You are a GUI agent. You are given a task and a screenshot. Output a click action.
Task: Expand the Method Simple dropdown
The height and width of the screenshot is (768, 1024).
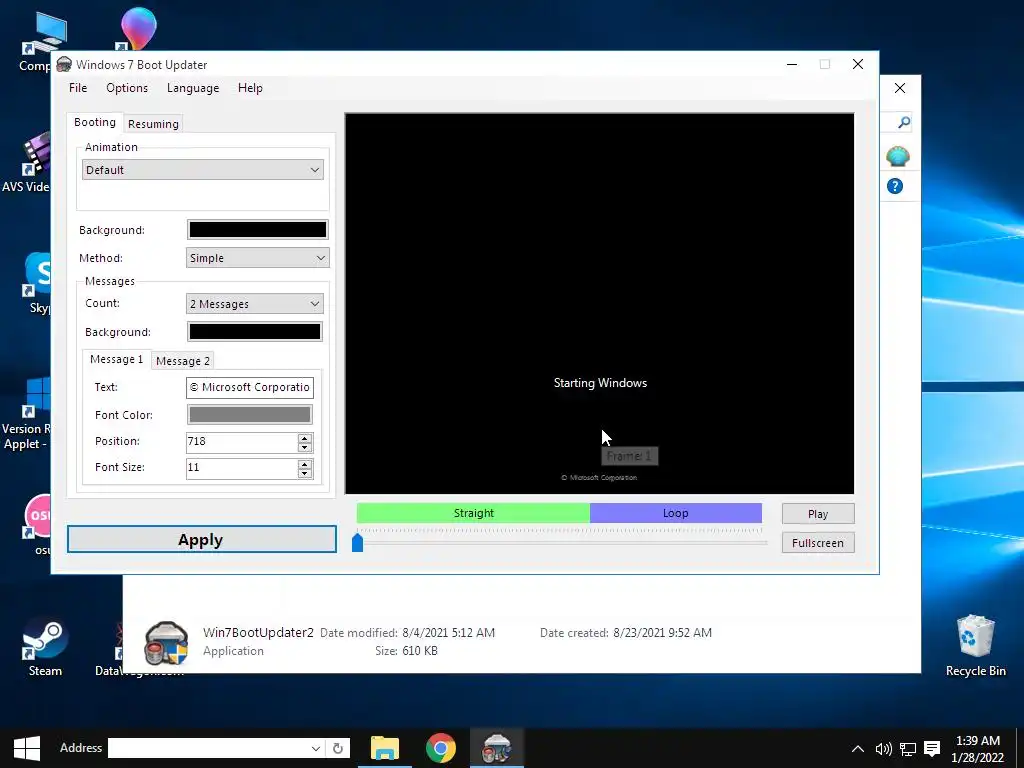(257, 258)
